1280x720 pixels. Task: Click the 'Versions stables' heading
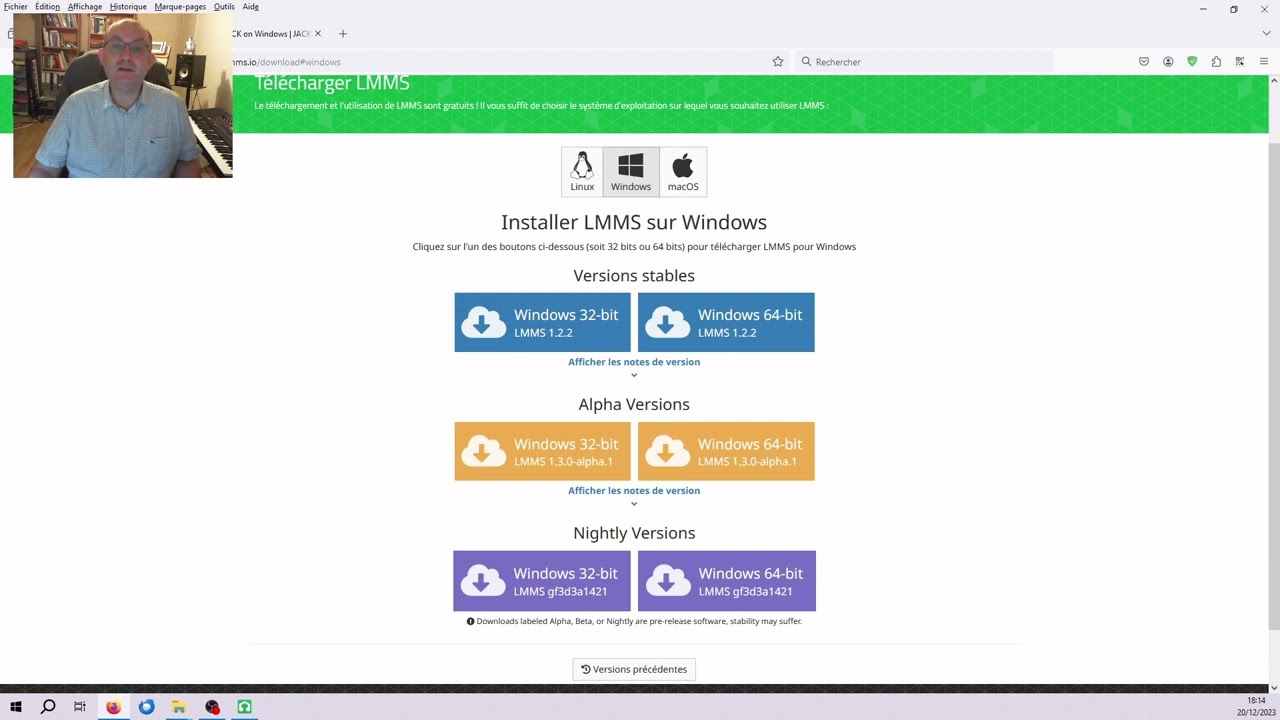[634, 275]
